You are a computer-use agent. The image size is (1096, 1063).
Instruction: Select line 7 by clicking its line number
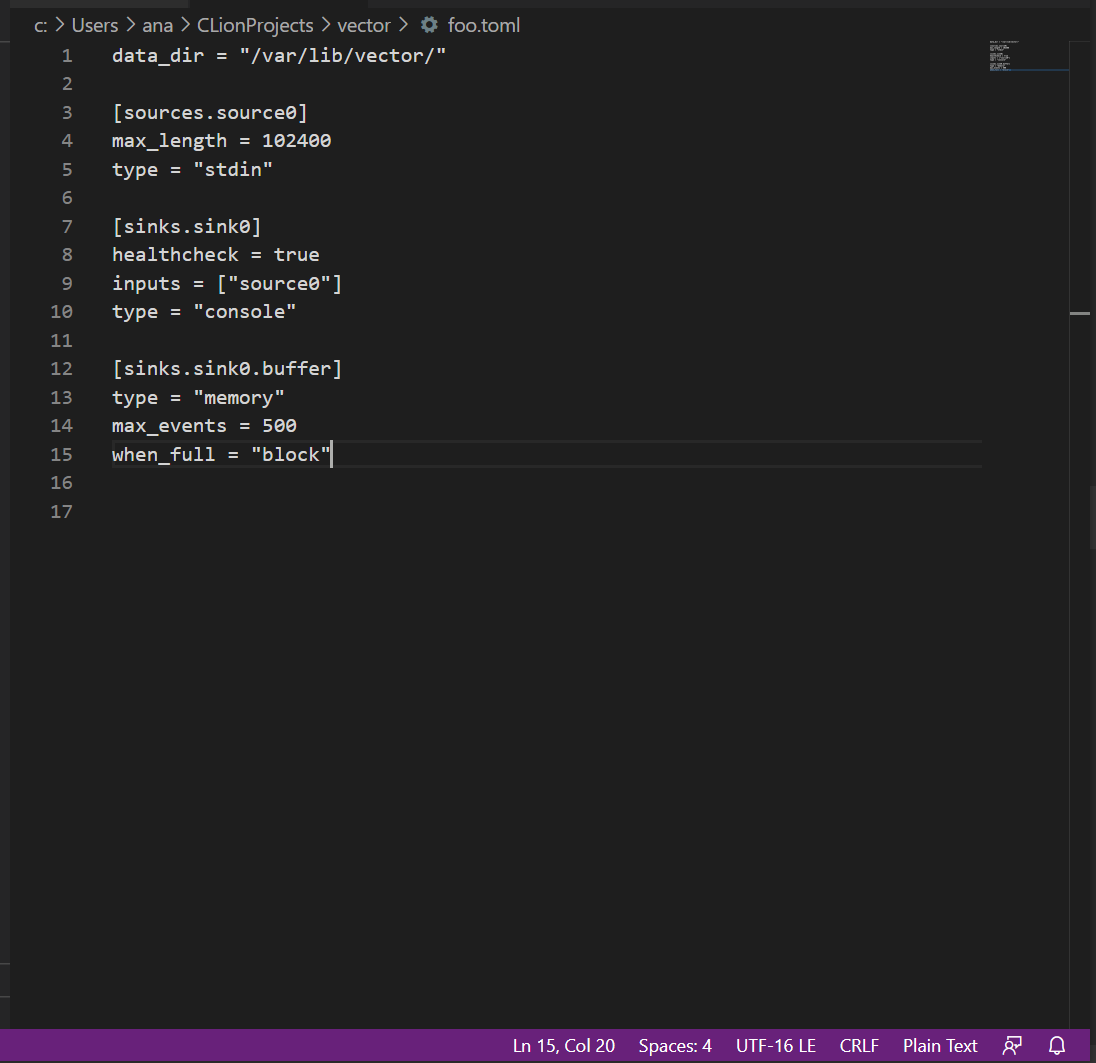click(67, 226)
